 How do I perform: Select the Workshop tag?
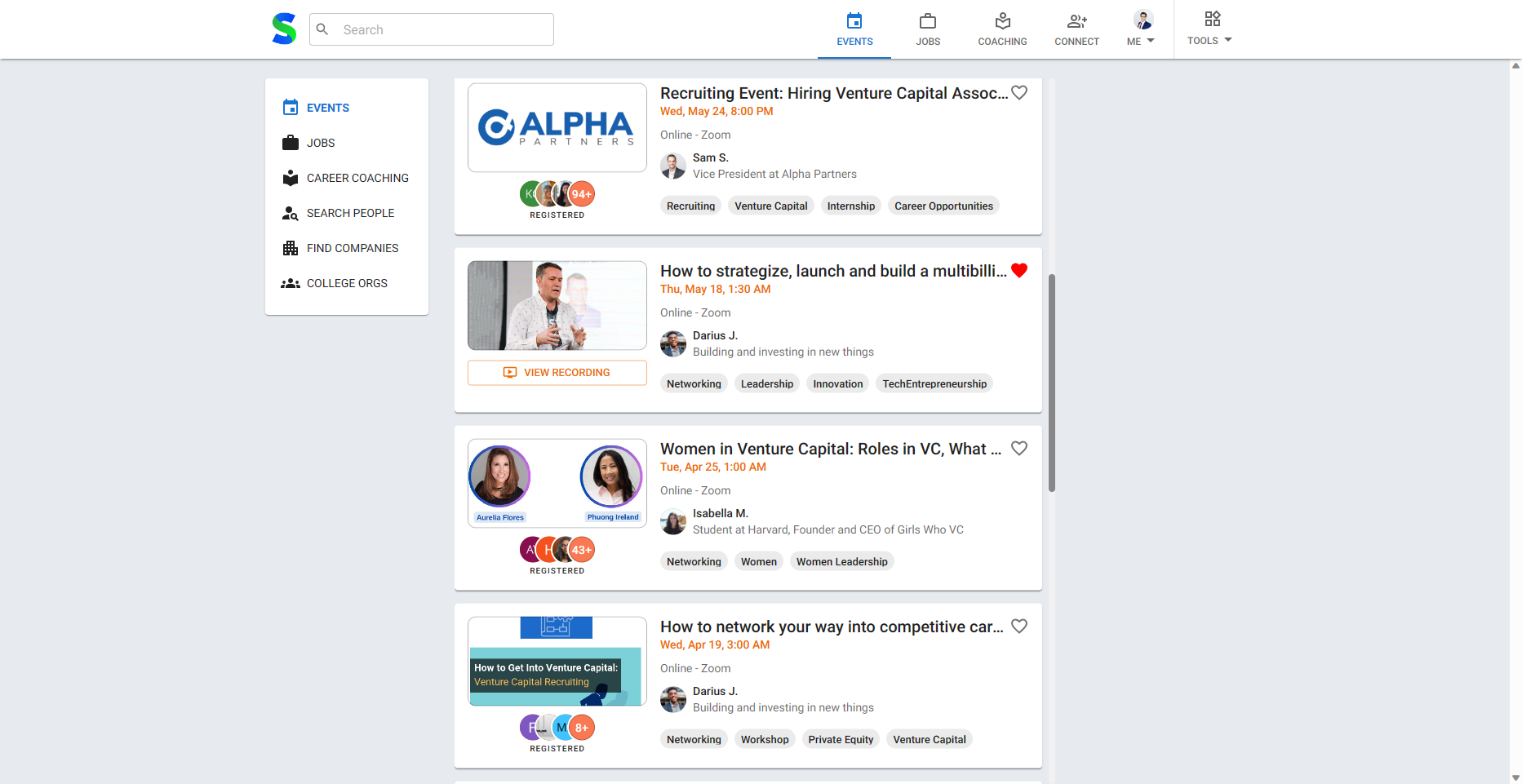[765, 739]
